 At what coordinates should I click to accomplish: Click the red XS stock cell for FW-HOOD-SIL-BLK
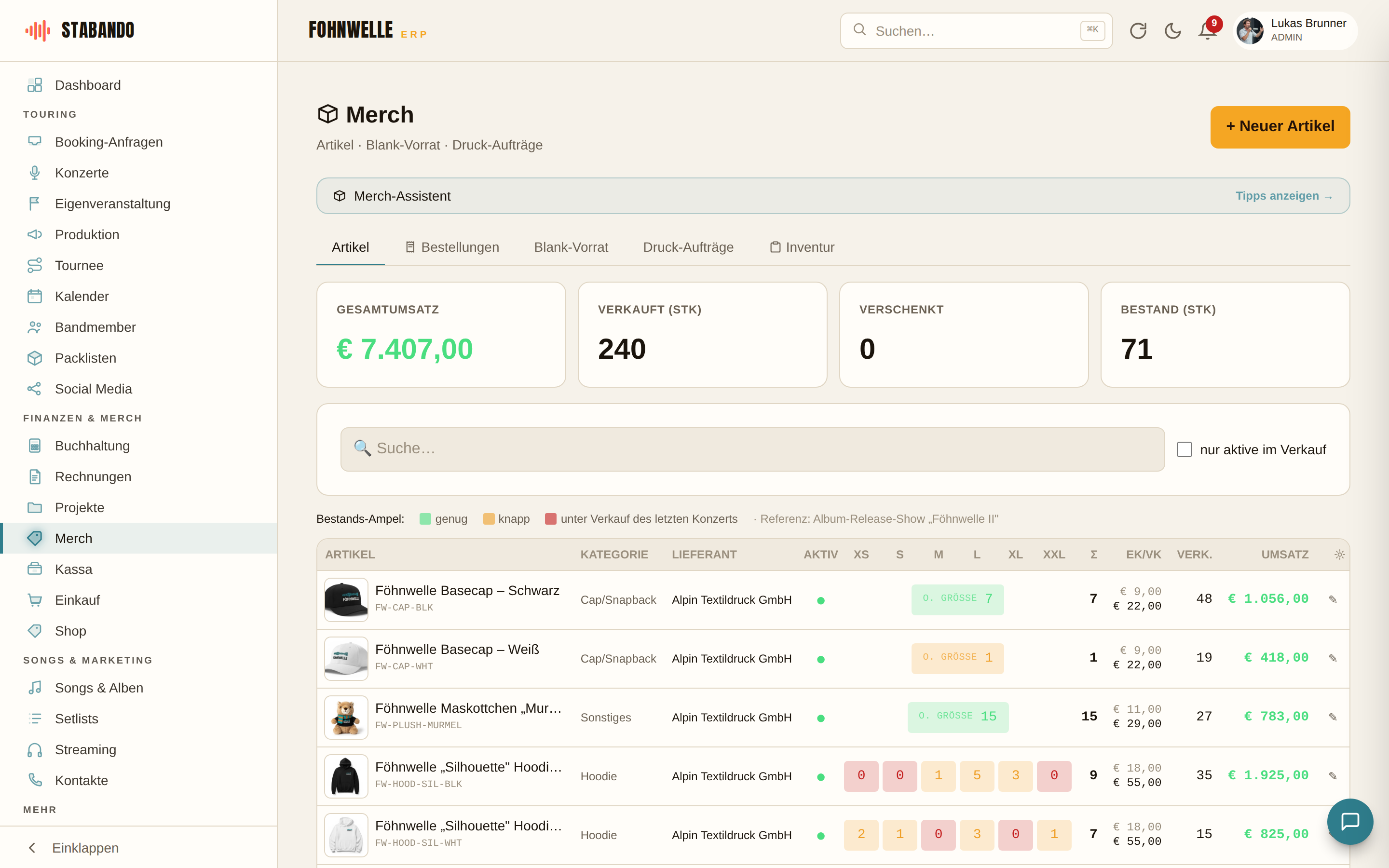tap(861, 776)
